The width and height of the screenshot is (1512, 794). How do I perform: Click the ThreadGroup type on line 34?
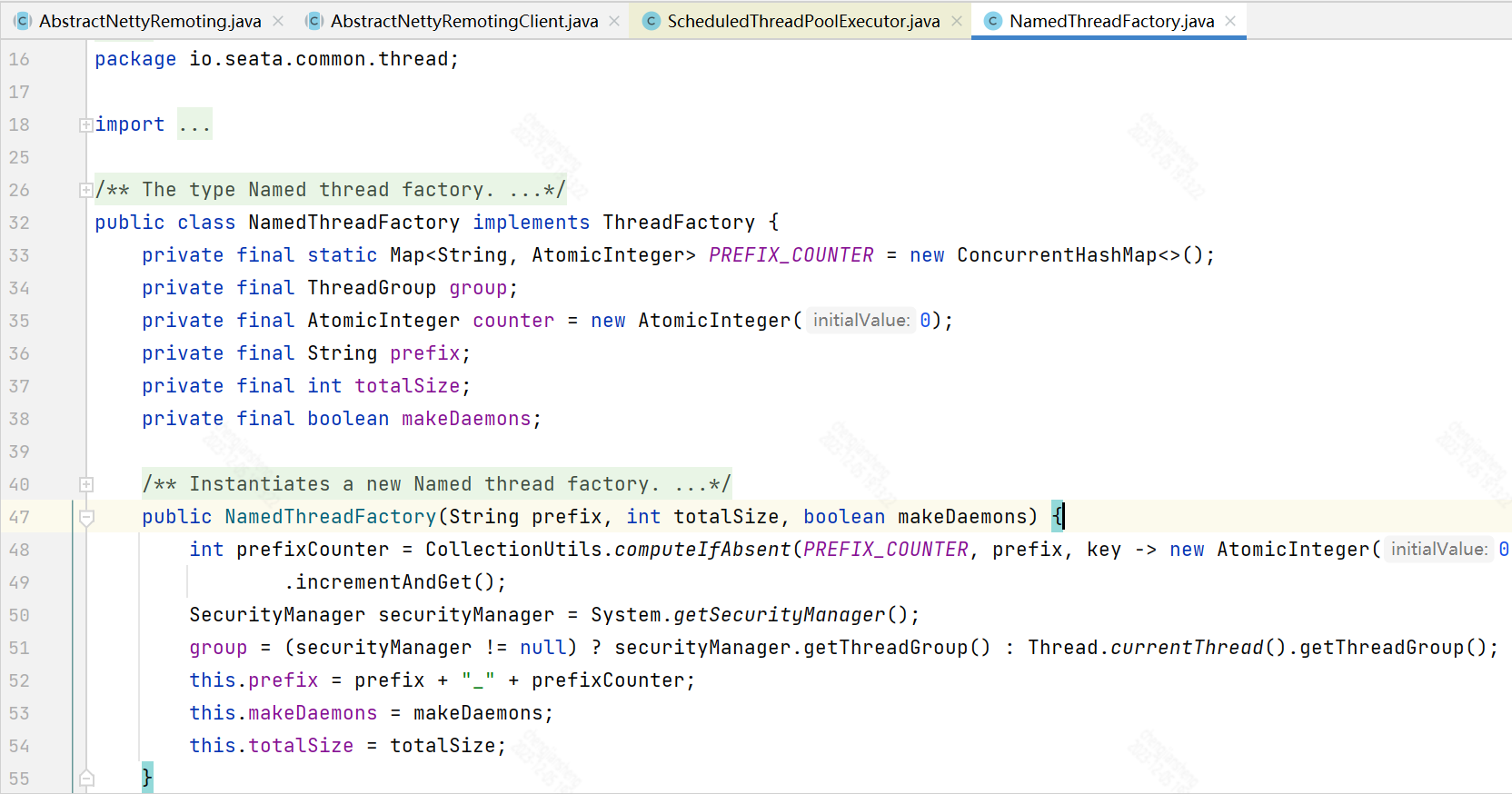(372, 288)
